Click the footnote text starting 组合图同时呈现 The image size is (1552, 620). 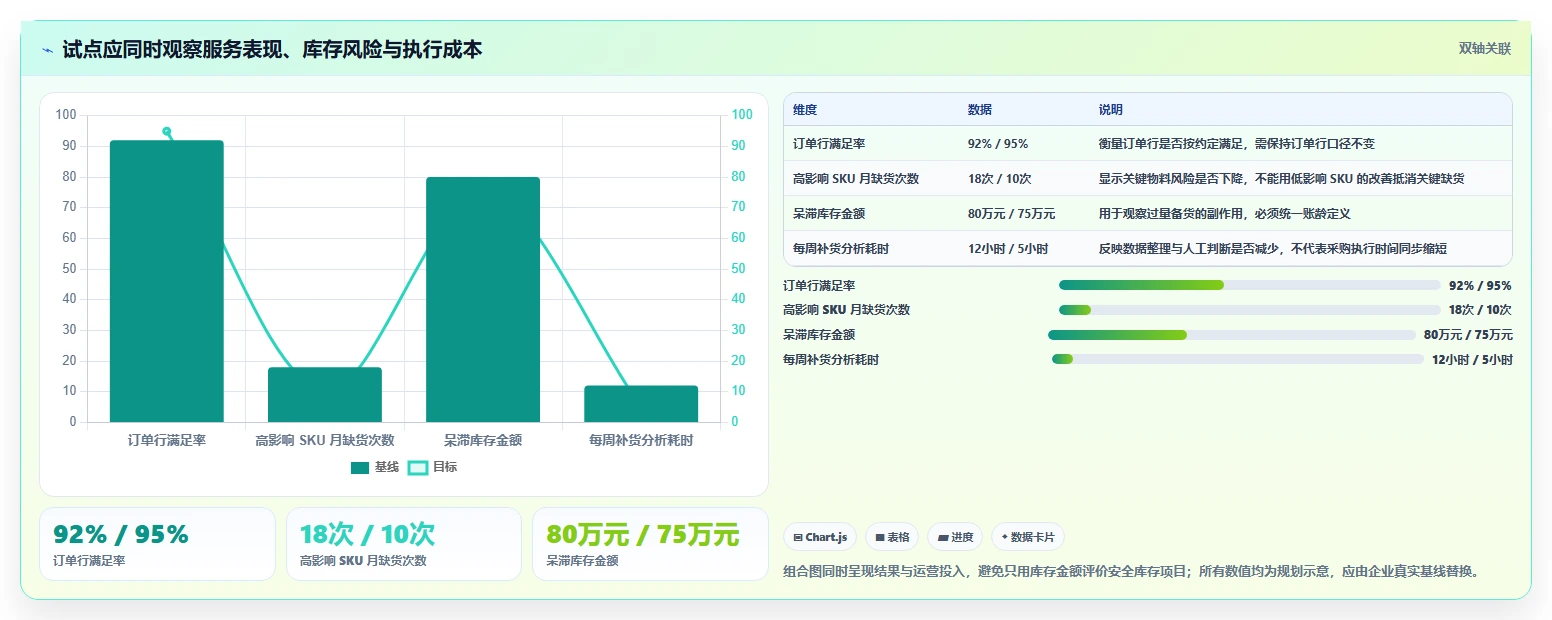click(1131, 572)
